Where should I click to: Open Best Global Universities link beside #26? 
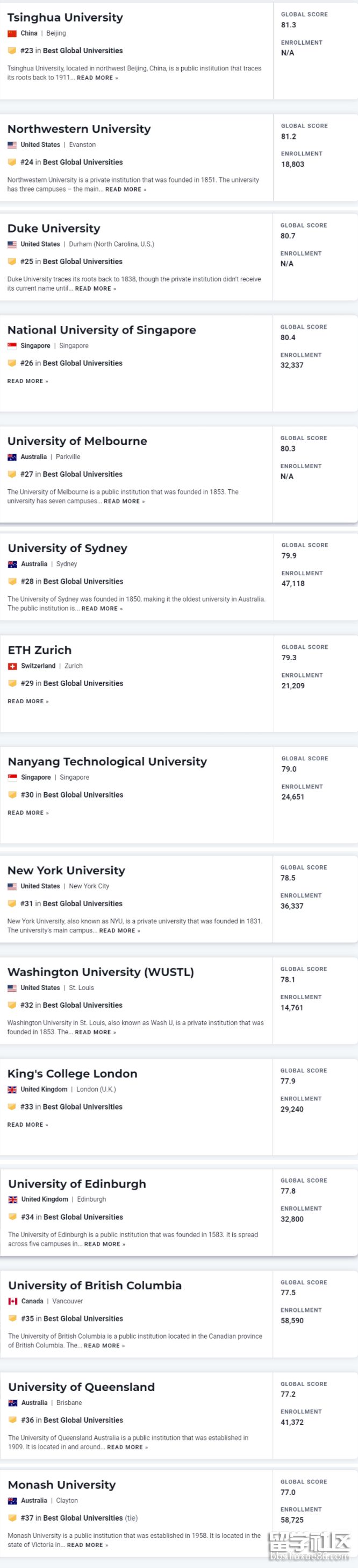coord(83,363)
